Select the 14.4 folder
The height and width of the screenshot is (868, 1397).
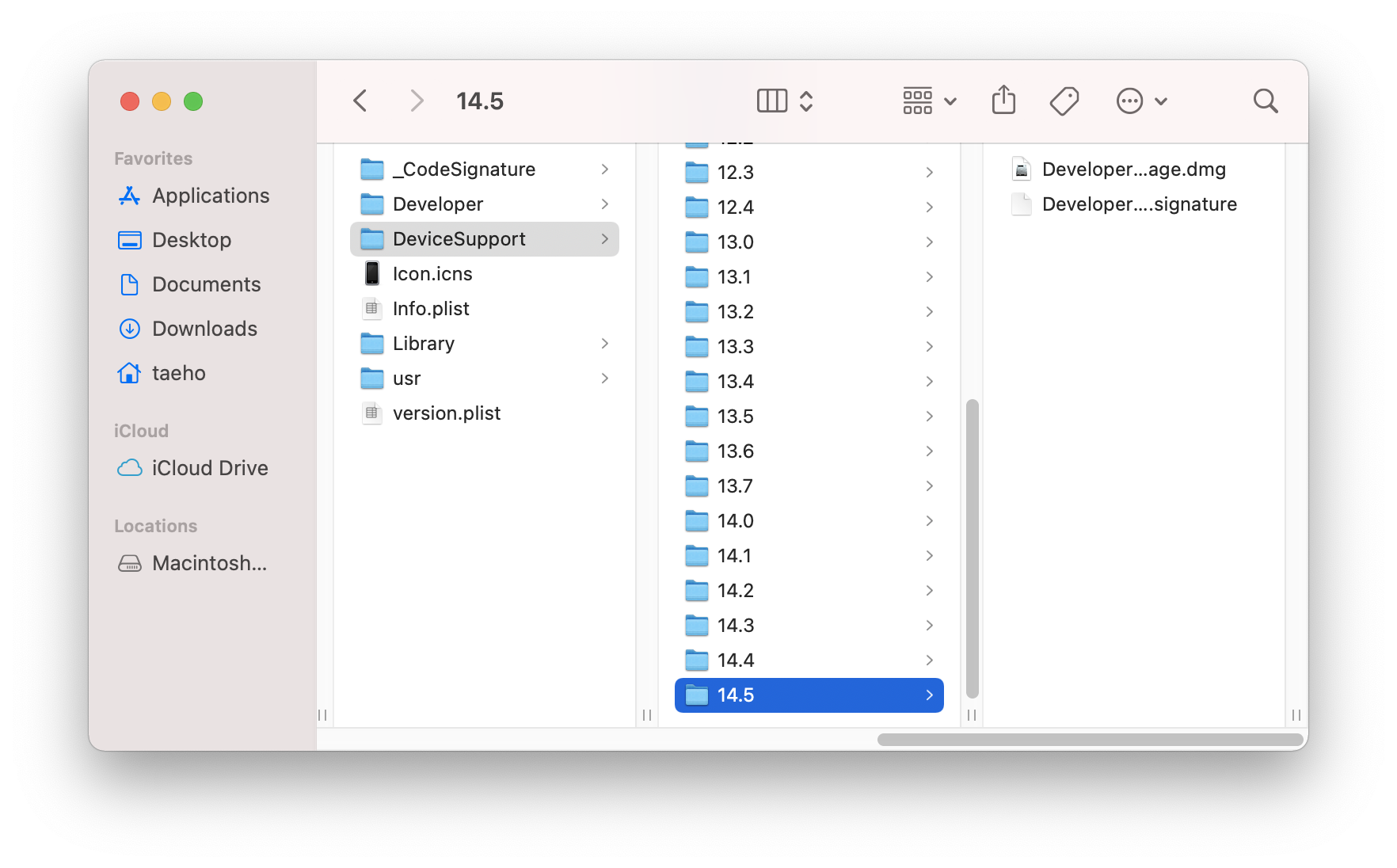pyautogui.click(x=809, y=661)
